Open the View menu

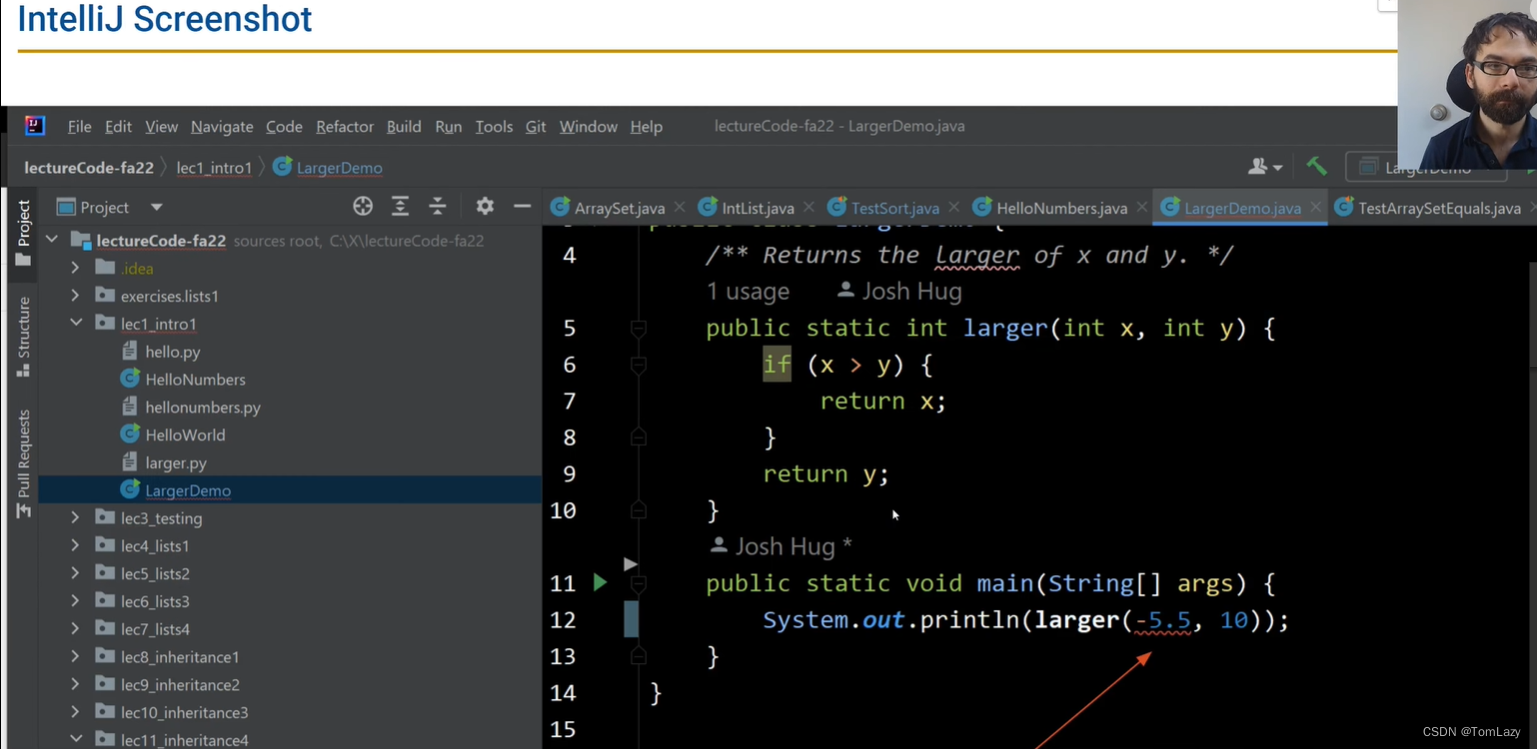(161, 127)
